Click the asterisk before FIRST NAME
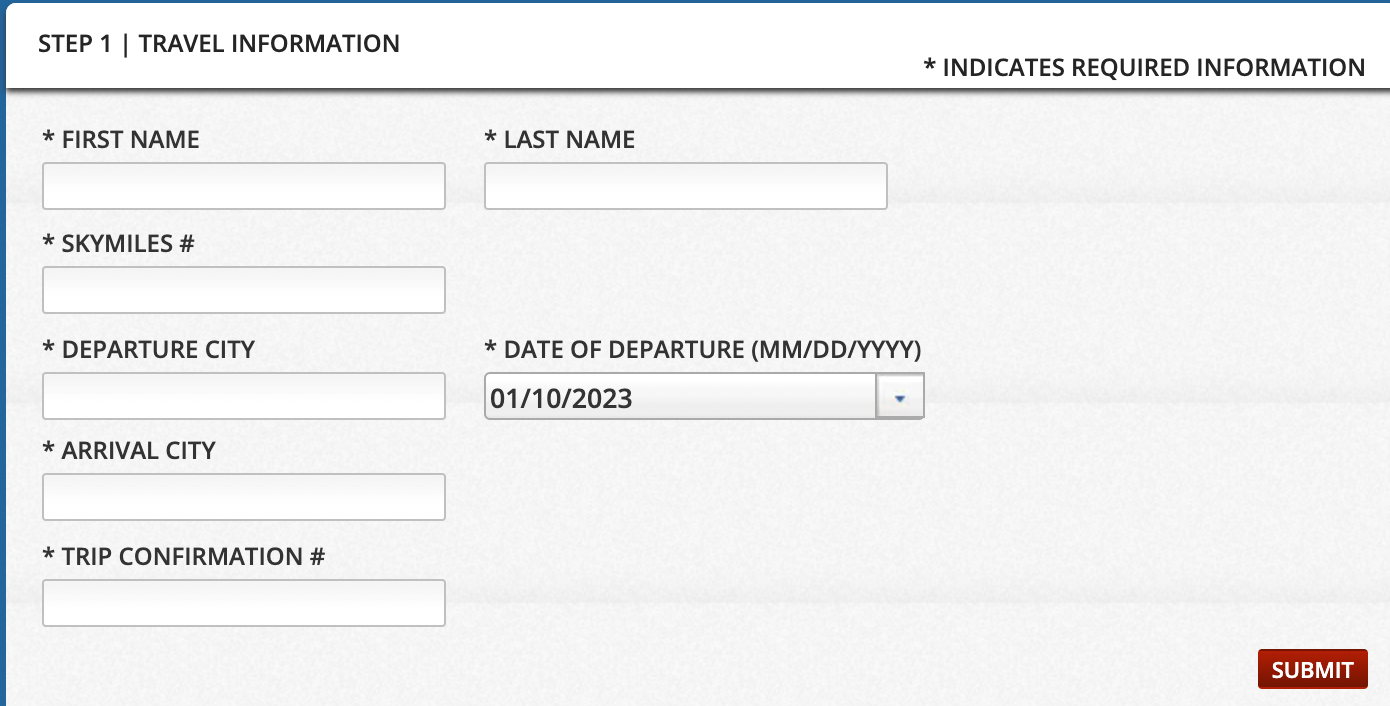 (47, 139)
